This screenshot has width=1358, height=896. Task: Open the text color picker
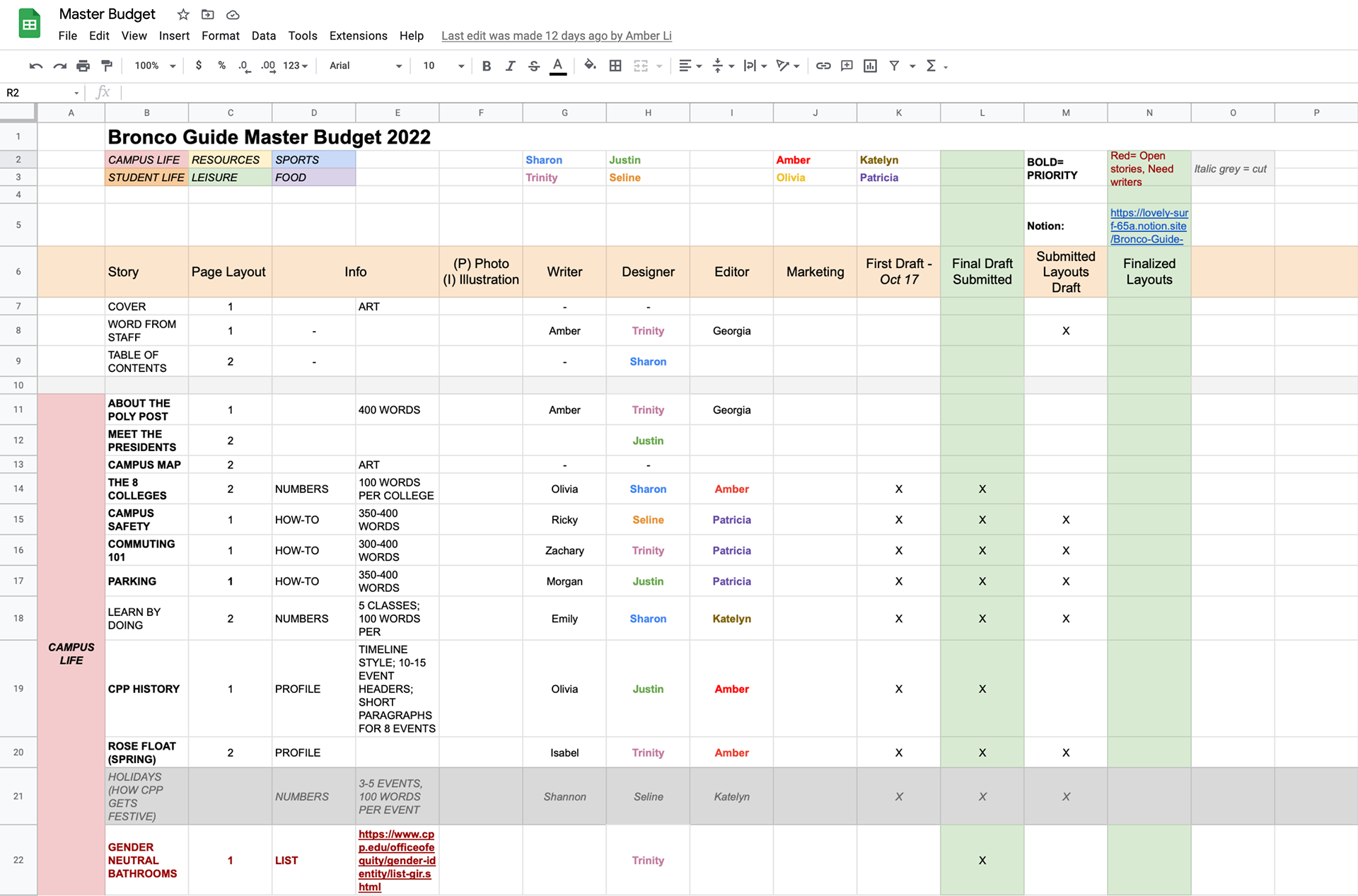coord(558,66)
